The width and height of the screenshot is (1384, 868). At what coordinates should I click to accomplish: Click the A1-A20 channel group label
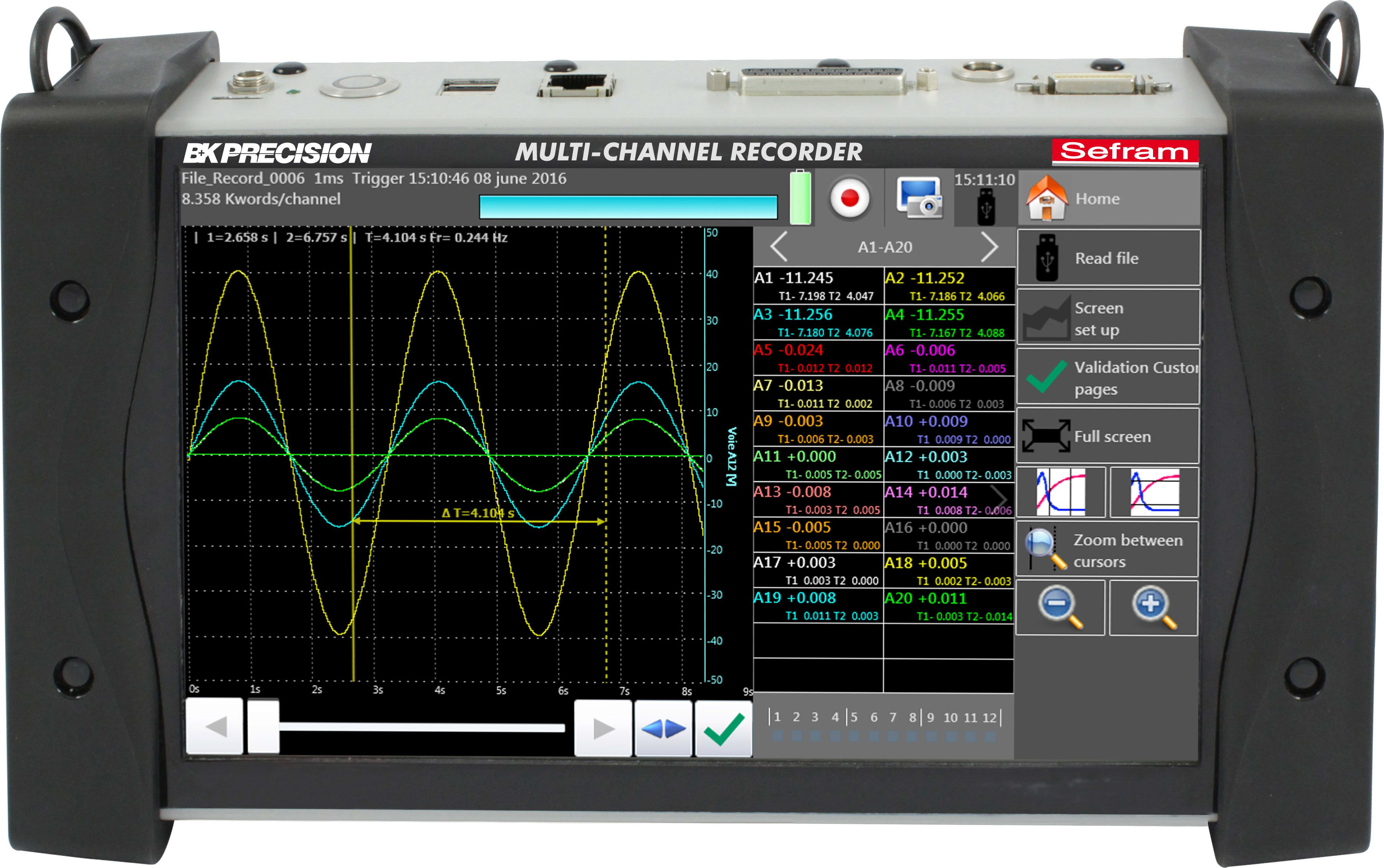[884, 247]
